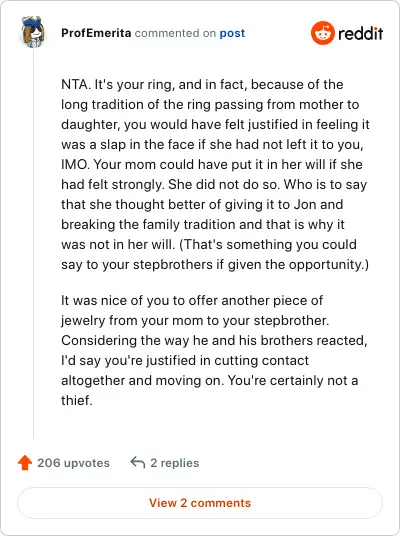
Task: Click the parenthetical "That's something you could" line
Action: coord(268,244)
